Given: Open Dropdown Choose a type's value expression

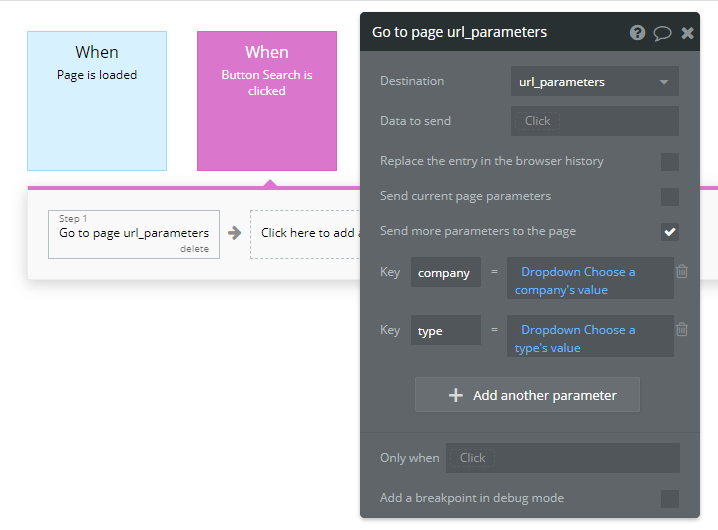Looking at the screenshot, I should point(590,336).
